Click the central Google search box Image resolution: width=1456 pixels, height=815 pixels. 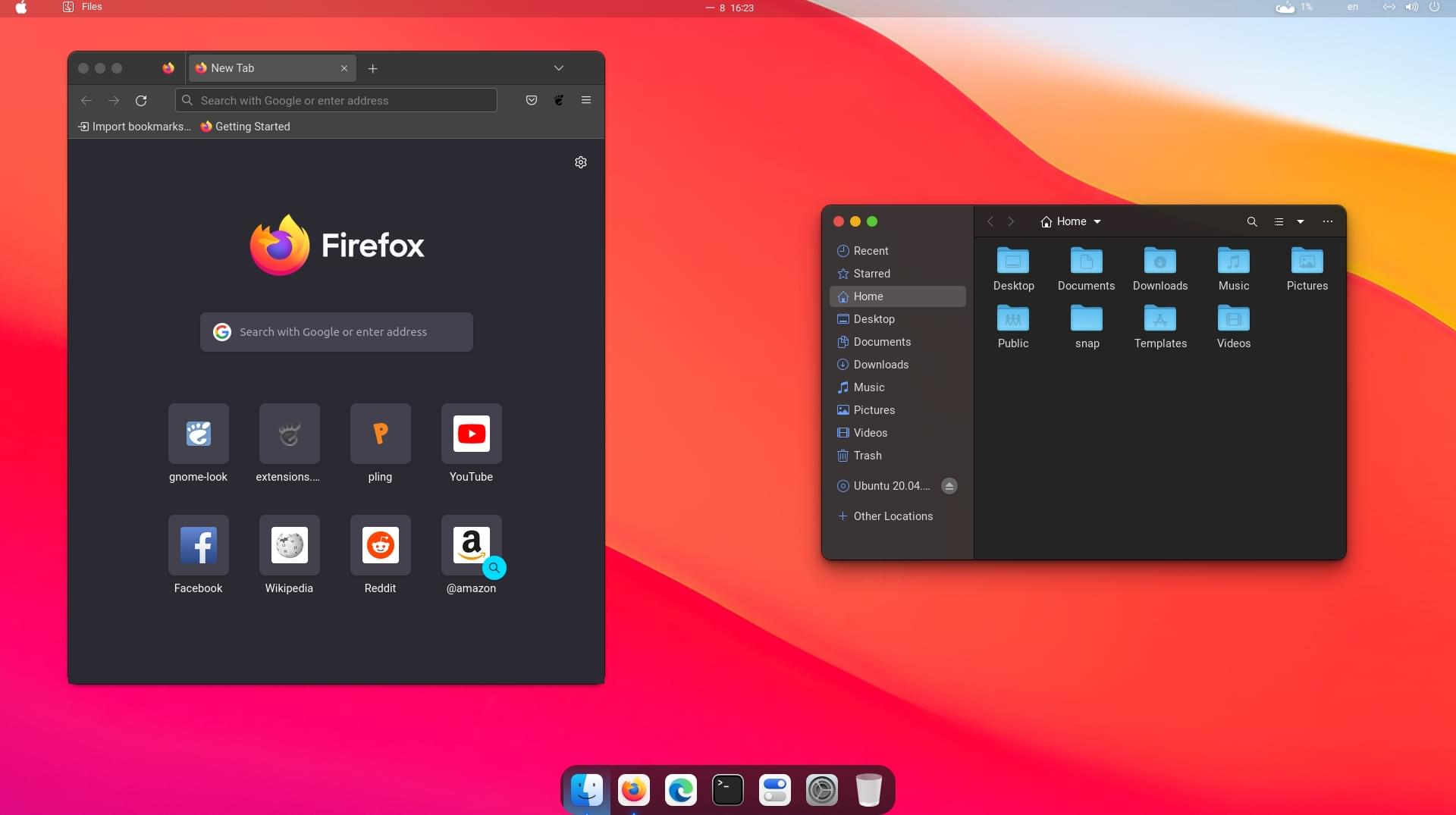tap(337, 332)
